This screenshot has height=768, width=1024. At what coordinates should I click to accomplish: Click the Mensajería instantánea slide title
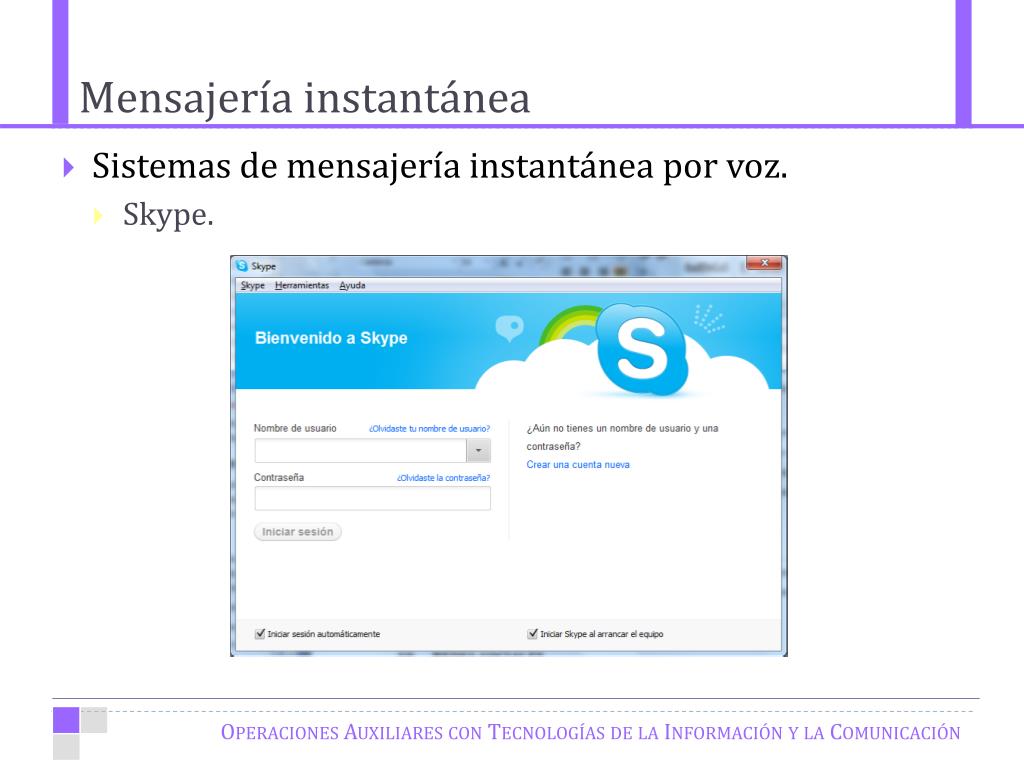click(305, 98)
